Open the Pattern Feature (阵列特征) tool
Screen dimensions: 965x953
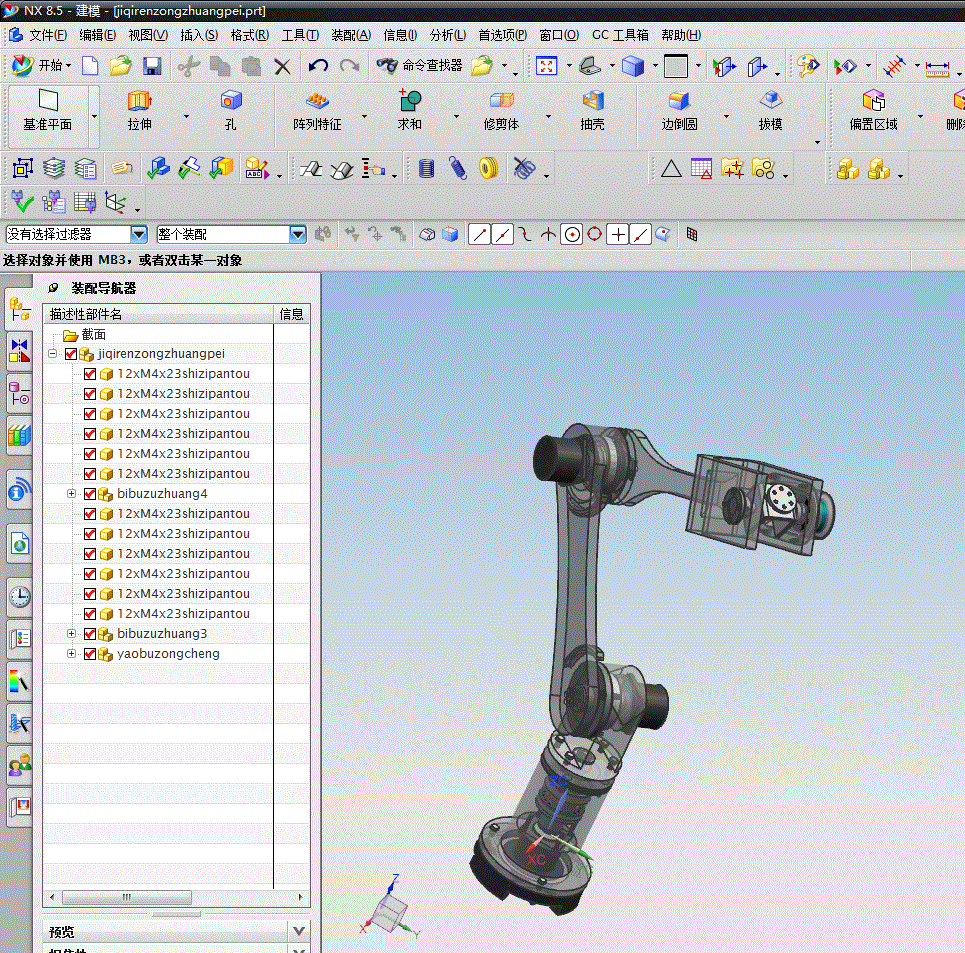tap(317, 101)
